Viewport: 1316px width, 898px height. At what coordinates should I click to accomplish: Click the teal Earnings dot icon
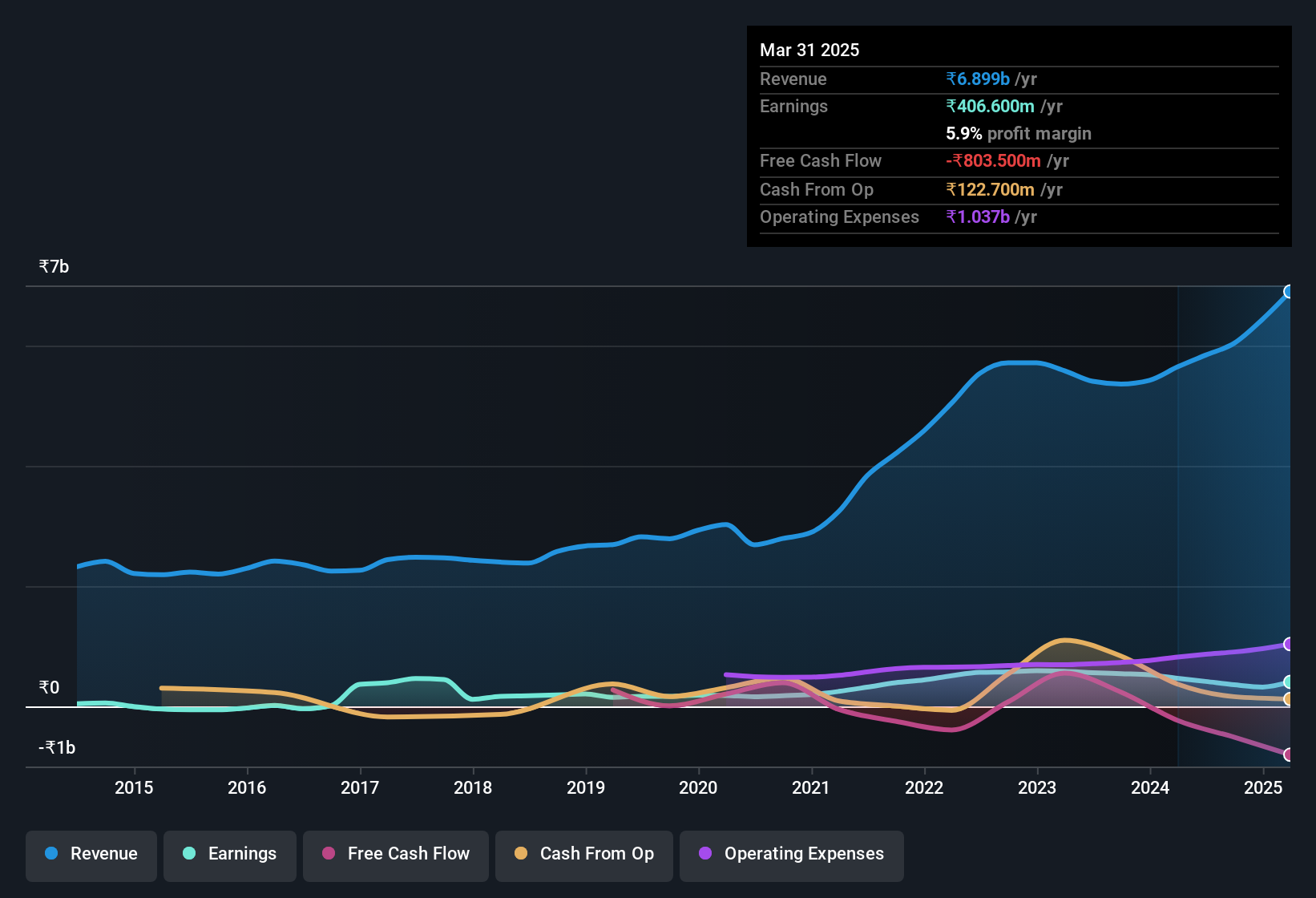(x=188, y=854)
